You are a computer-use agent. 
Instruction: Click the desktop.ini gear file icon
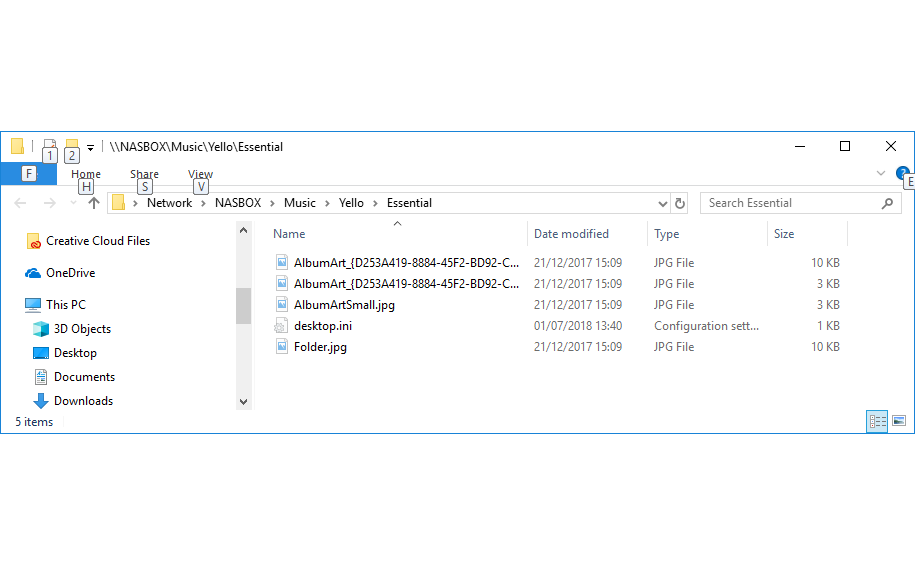[281, 326]
